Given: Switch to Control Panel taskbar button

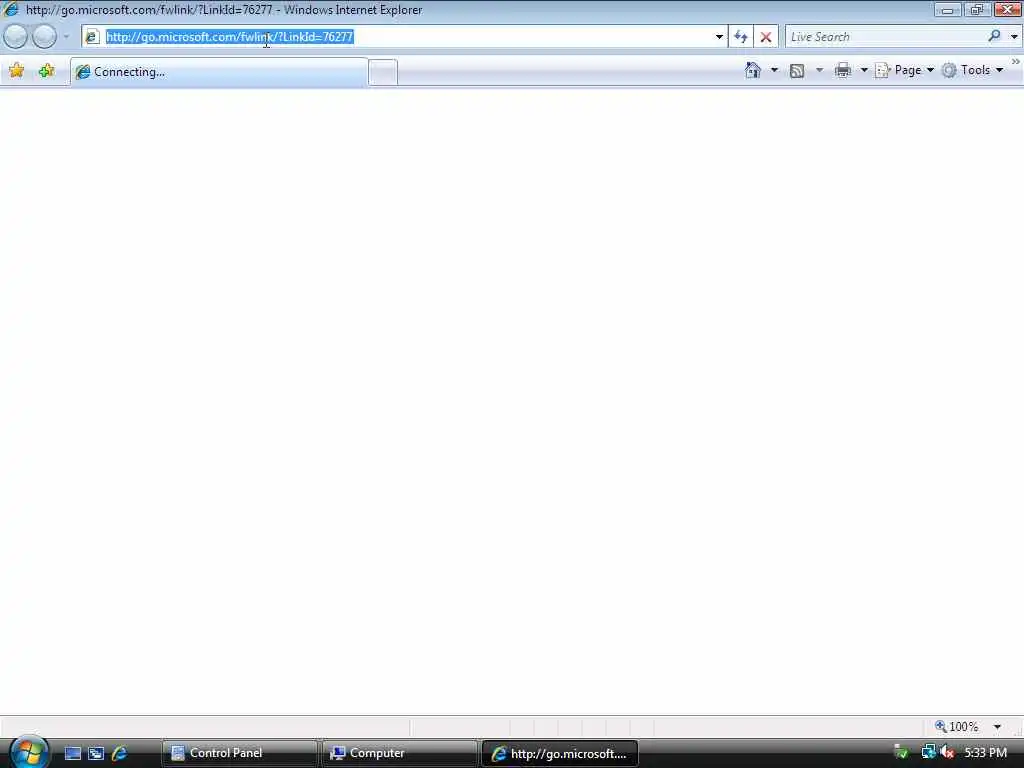Looking at the screenshot, I should 239,753.
